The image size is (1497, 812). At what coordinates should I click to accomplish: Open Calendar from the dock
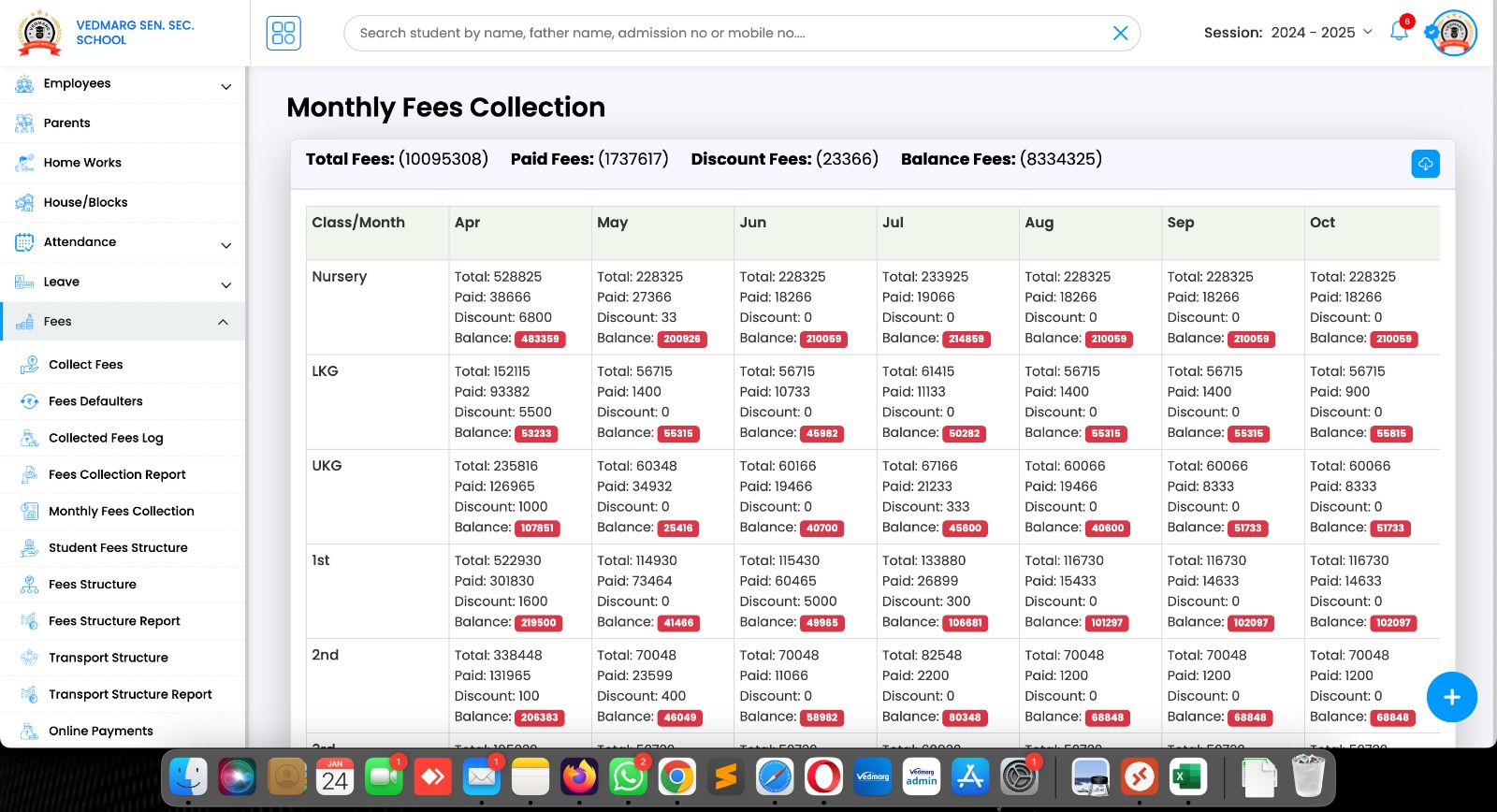[335, 776]
